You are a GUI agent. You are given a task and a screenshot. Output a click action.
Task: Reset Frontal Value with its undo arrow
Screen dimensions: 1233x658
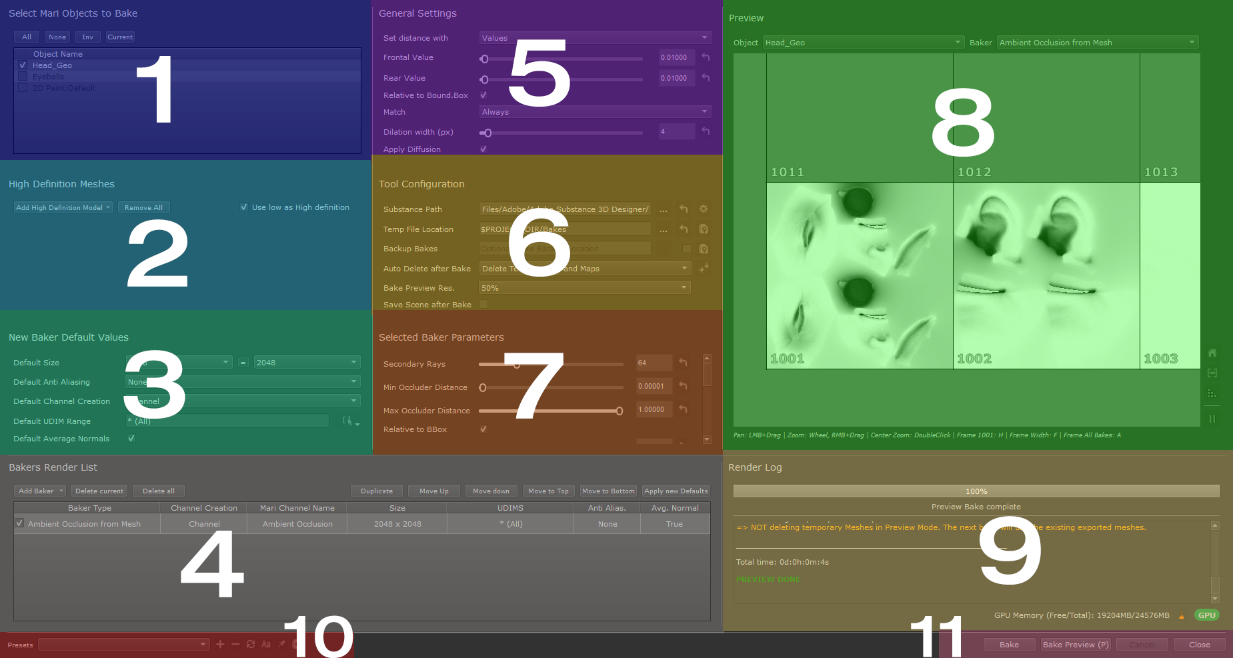point(705,58)
